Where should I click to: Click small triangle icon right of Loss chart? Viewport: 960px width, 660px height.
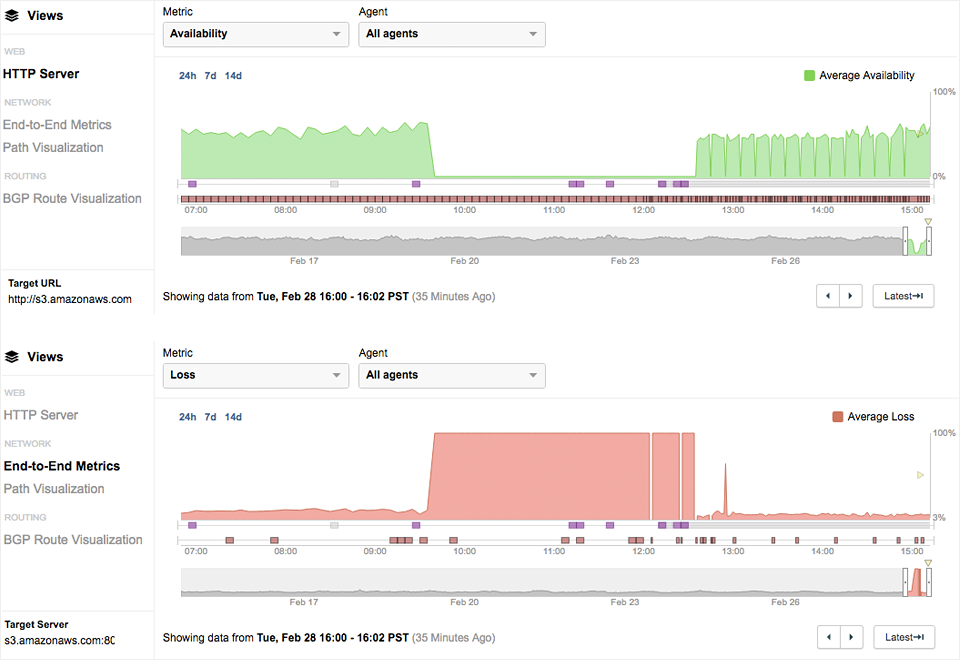tap(921, 475)
